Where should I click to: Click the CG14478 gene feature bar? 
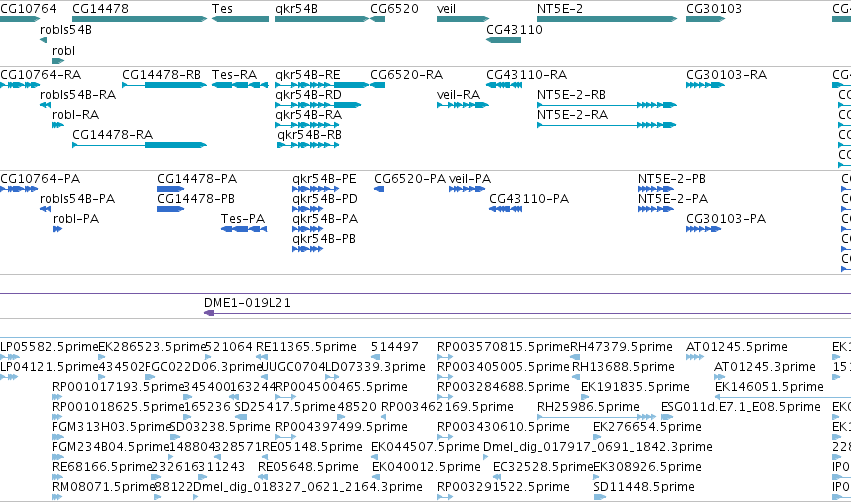click(139, 19)
